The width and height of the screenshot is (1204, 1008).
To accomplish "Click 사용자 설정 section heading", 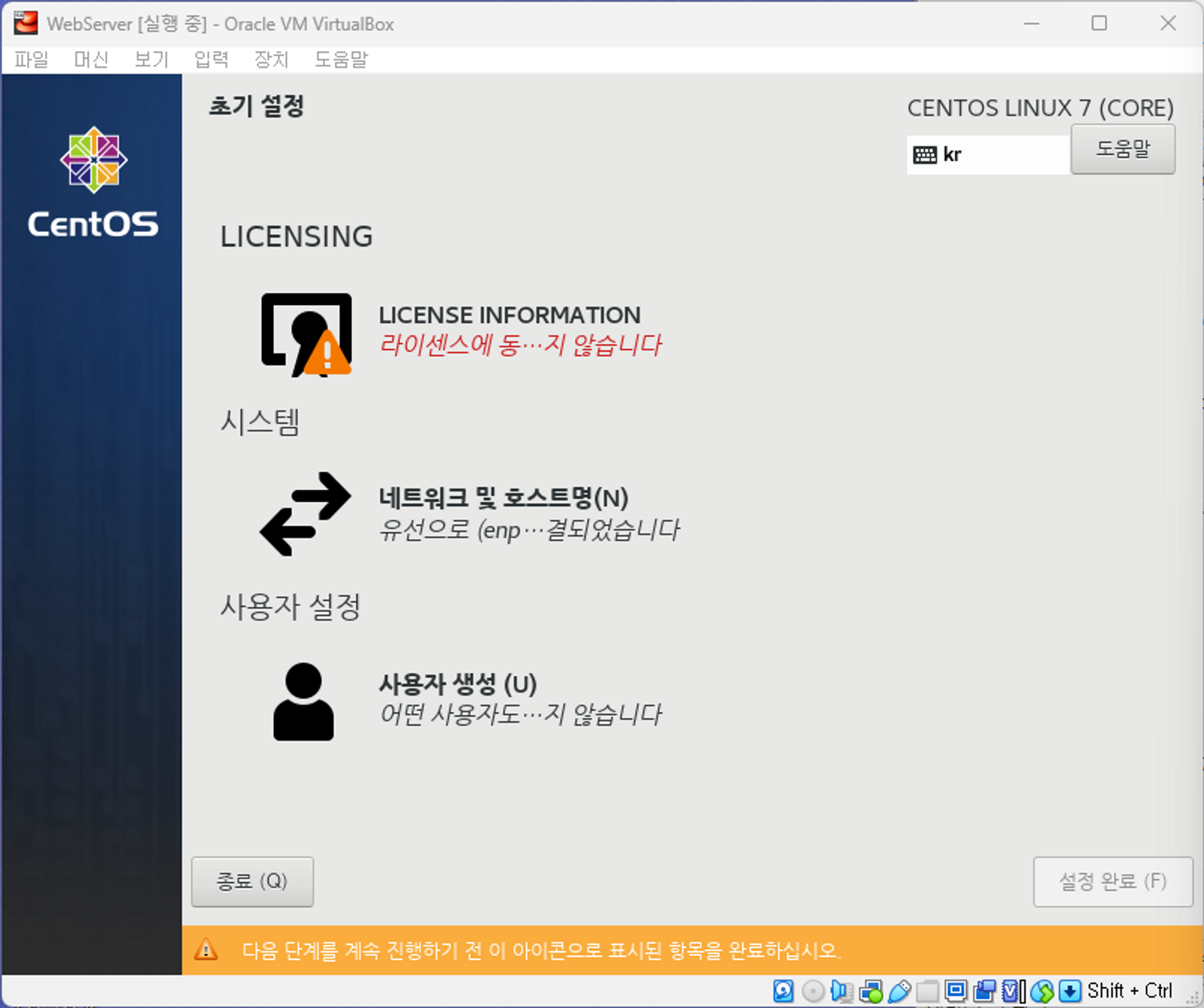I will point(290,606).
